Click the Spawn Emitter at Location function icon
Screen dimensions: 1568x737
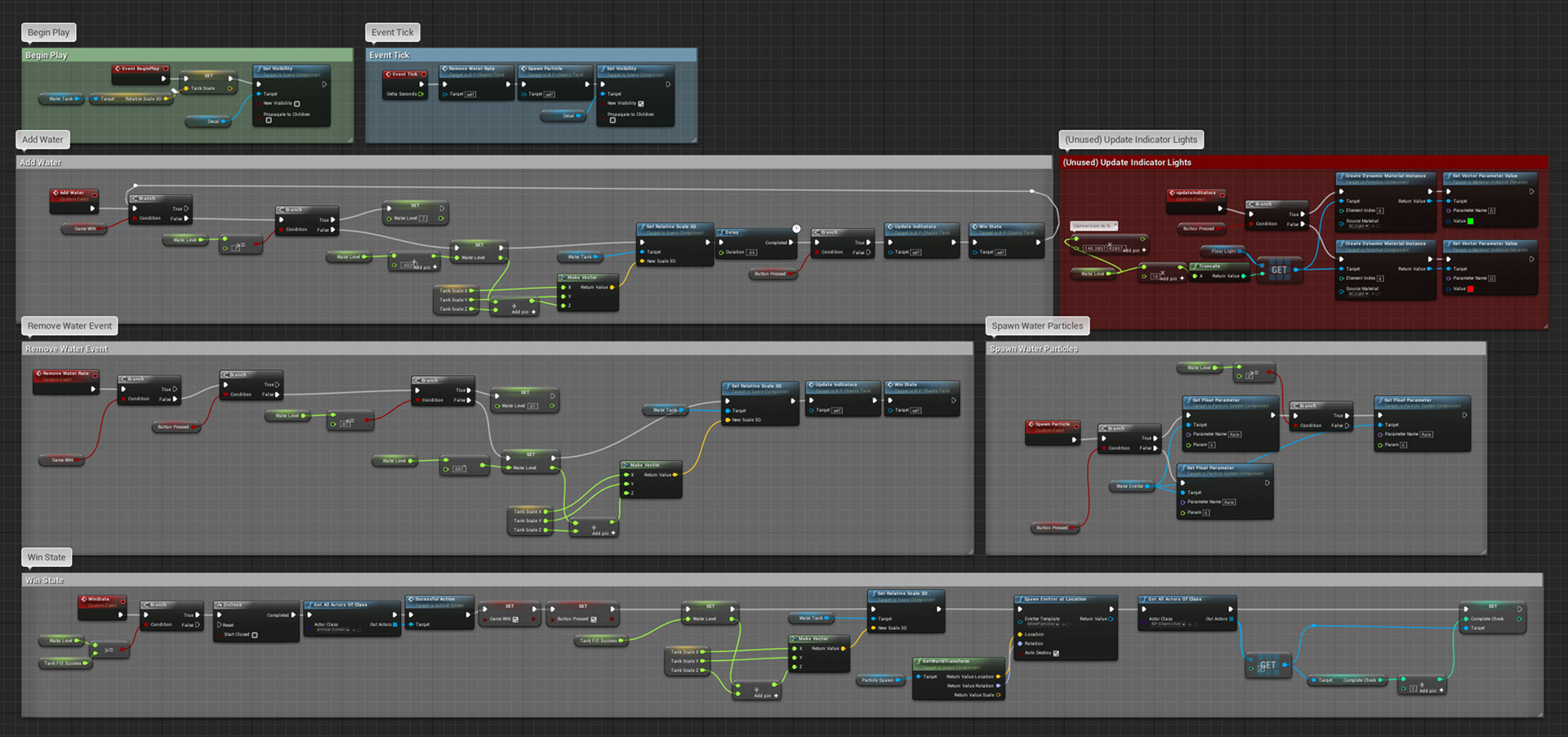(1020, 599)
